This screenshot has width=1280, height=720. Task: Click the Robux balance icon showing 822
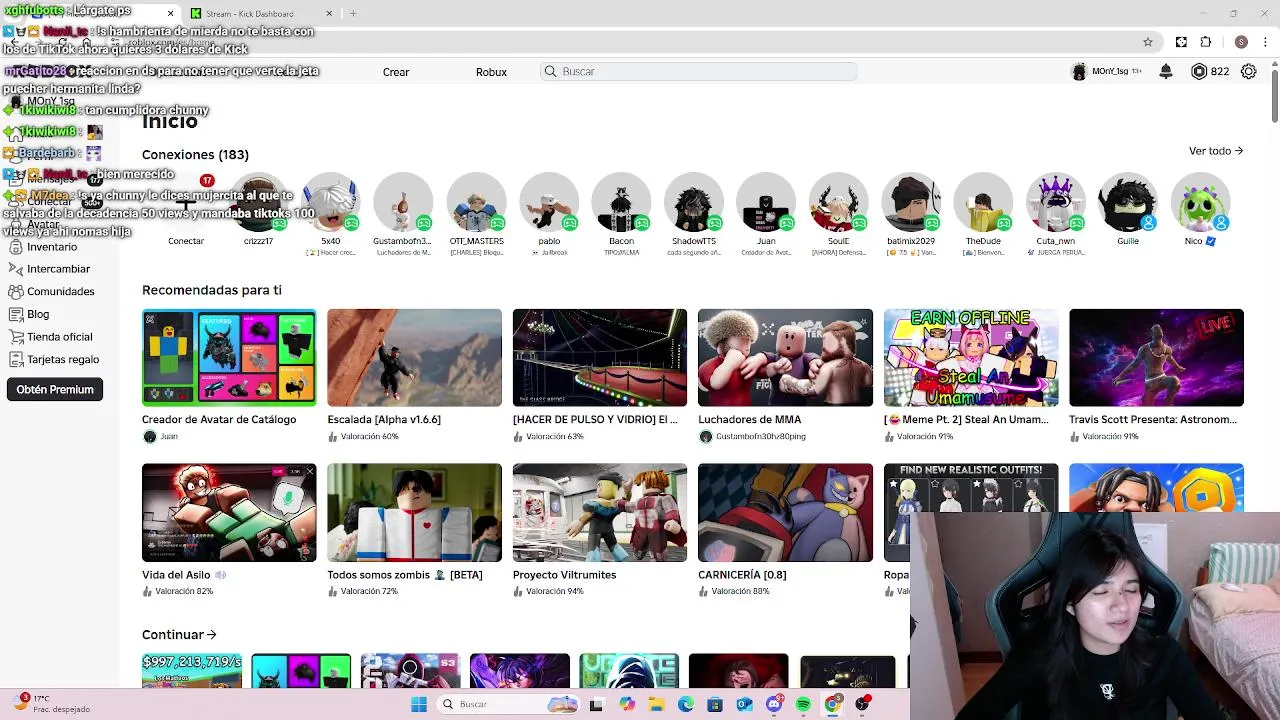[1199, 71]
